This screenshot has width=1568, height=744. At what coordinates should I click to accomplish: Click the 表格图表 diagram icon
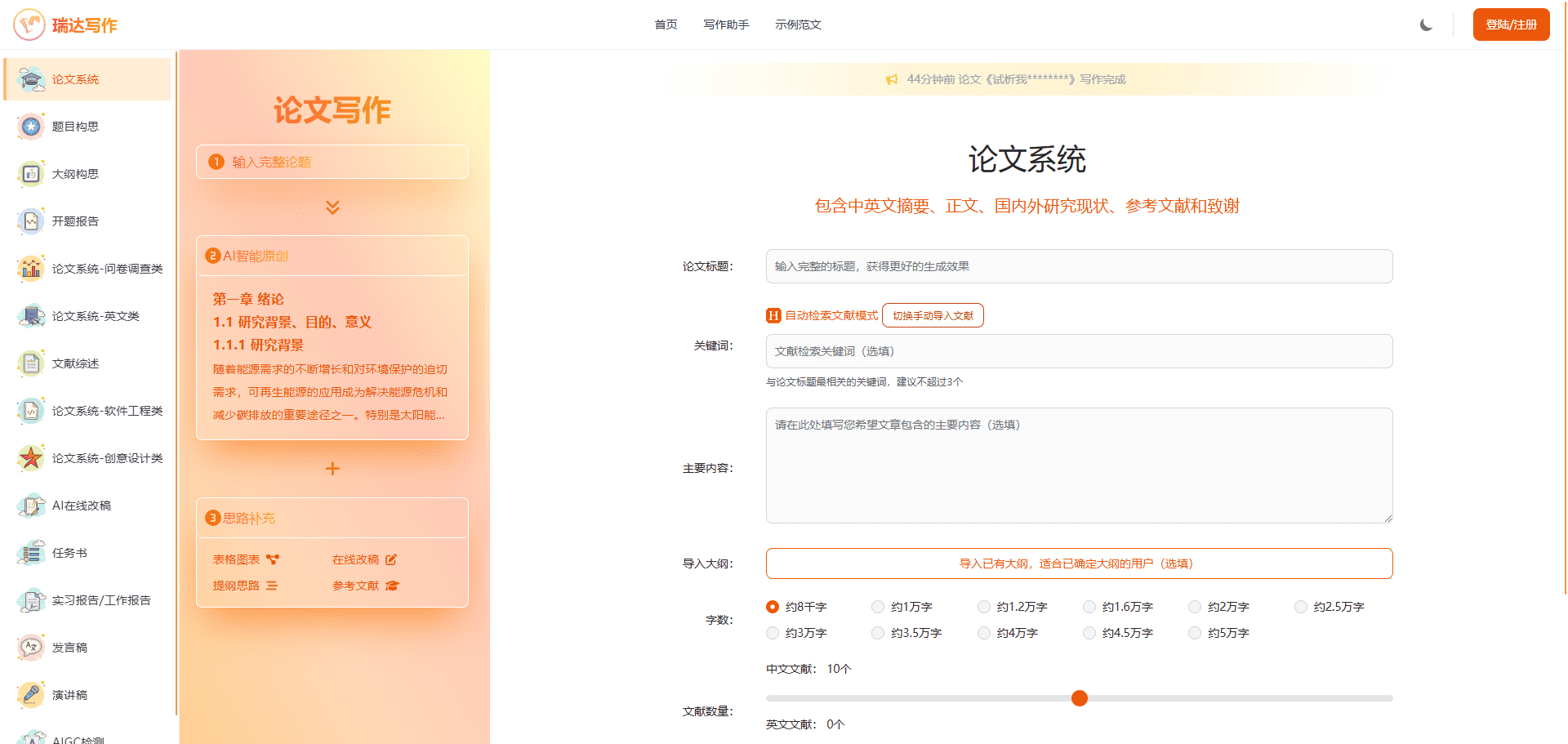pos(273,559)
